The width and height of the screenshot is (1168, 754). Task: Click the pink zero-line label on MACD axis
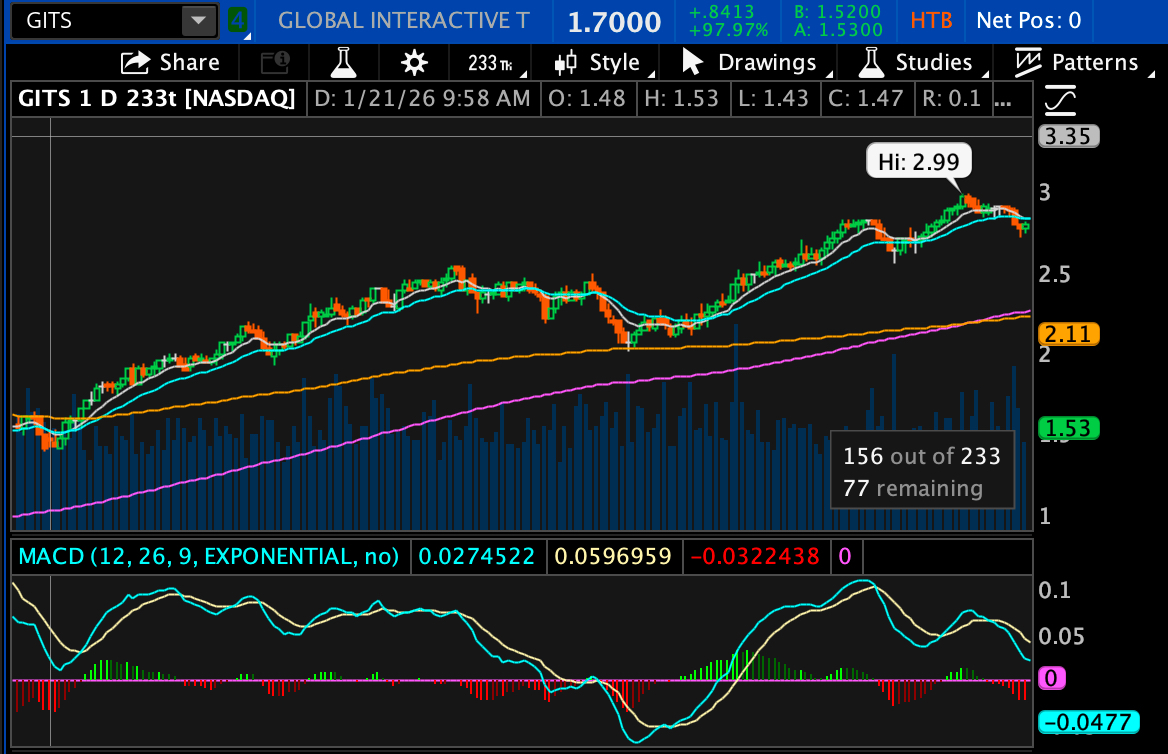(x=1051, y=679)
